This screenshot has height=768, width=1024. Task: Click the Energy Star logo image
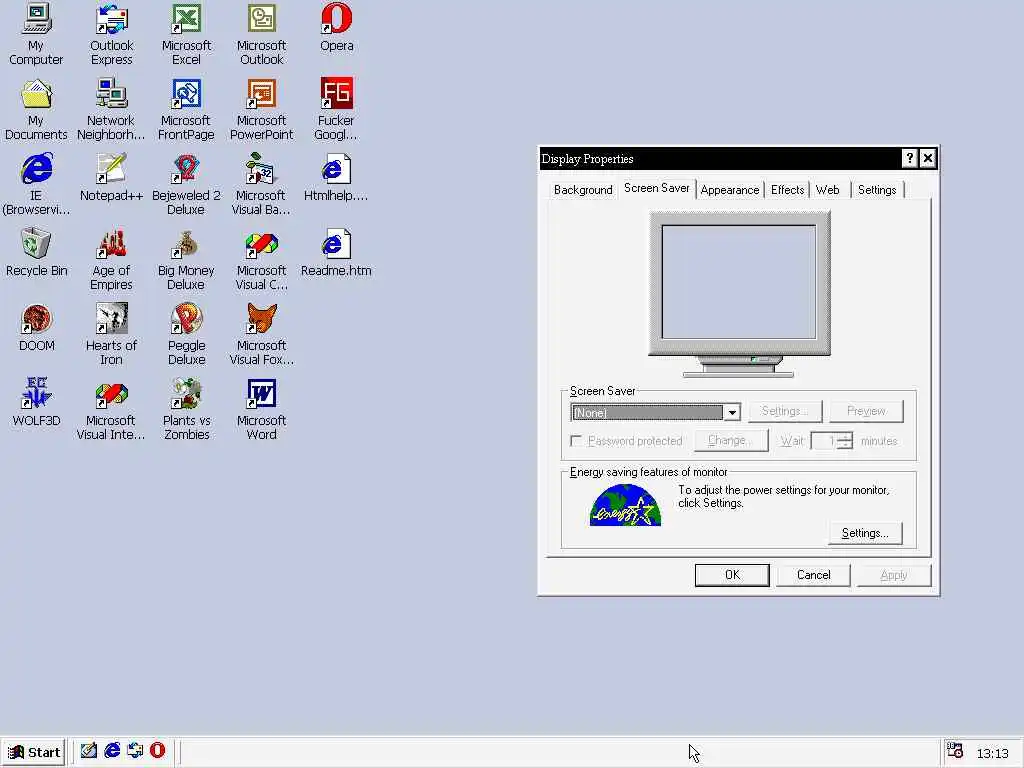[625, 505]
